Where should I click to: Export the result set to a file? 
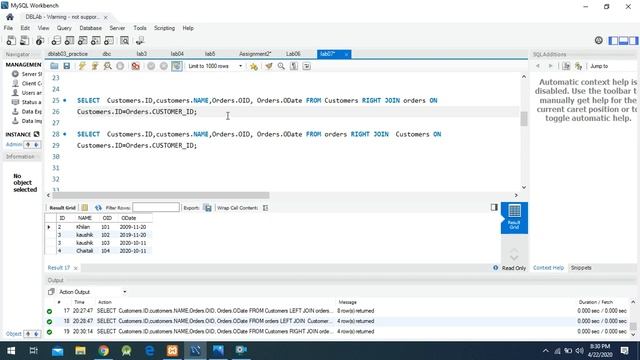click(208, 208)
